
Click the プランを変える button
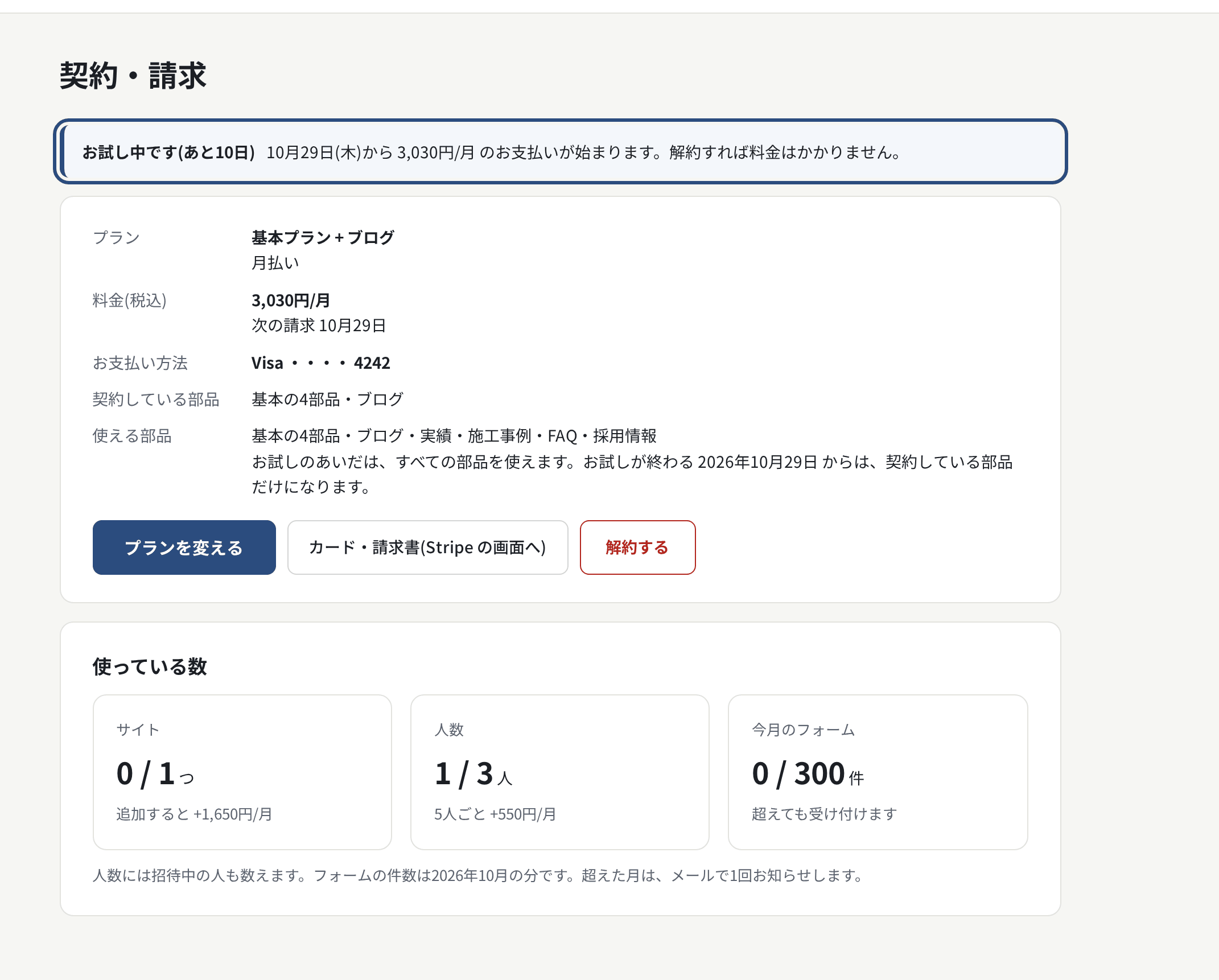[x=184, y=547]
